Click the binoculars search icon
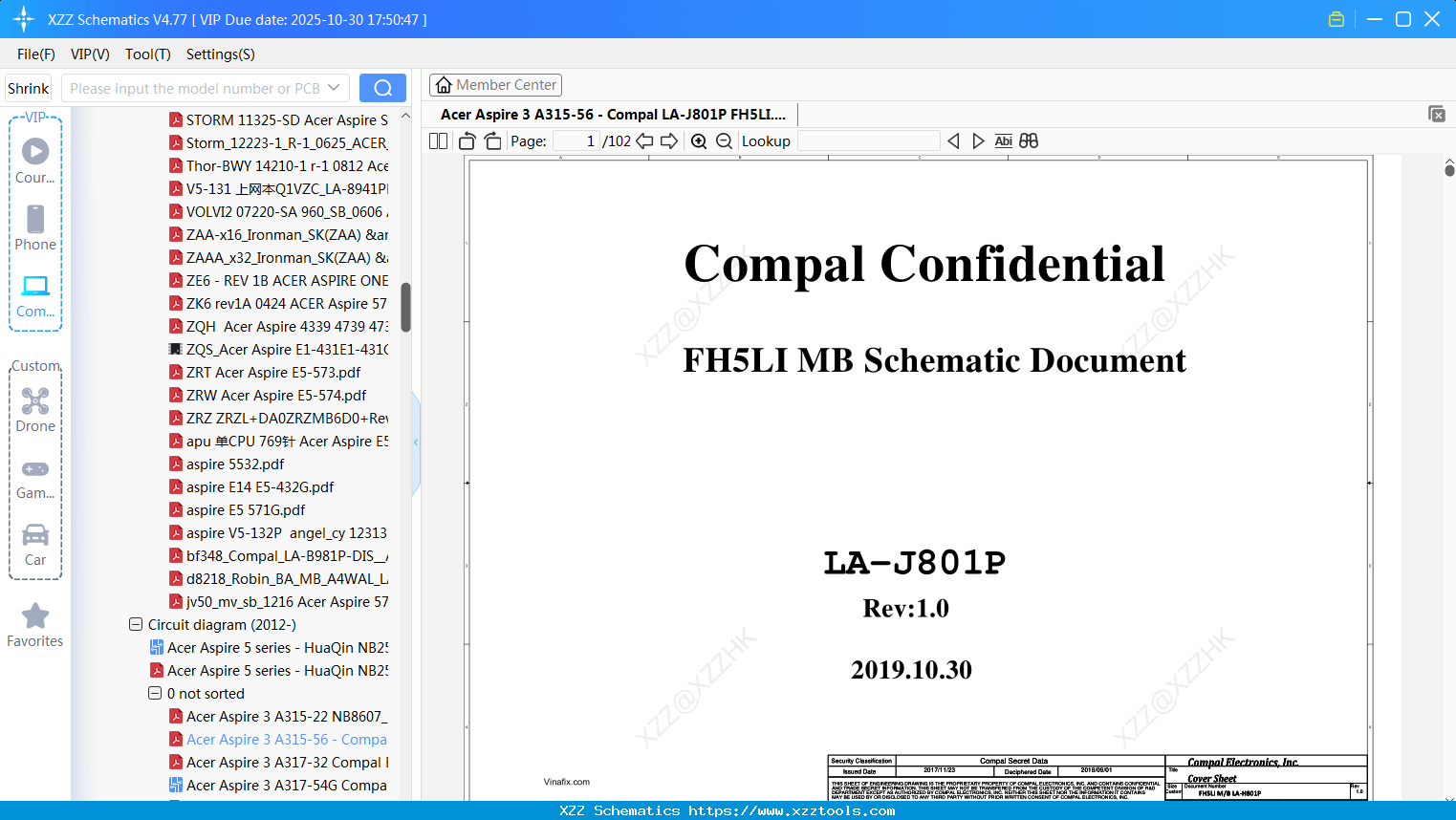 point(1029,141)
